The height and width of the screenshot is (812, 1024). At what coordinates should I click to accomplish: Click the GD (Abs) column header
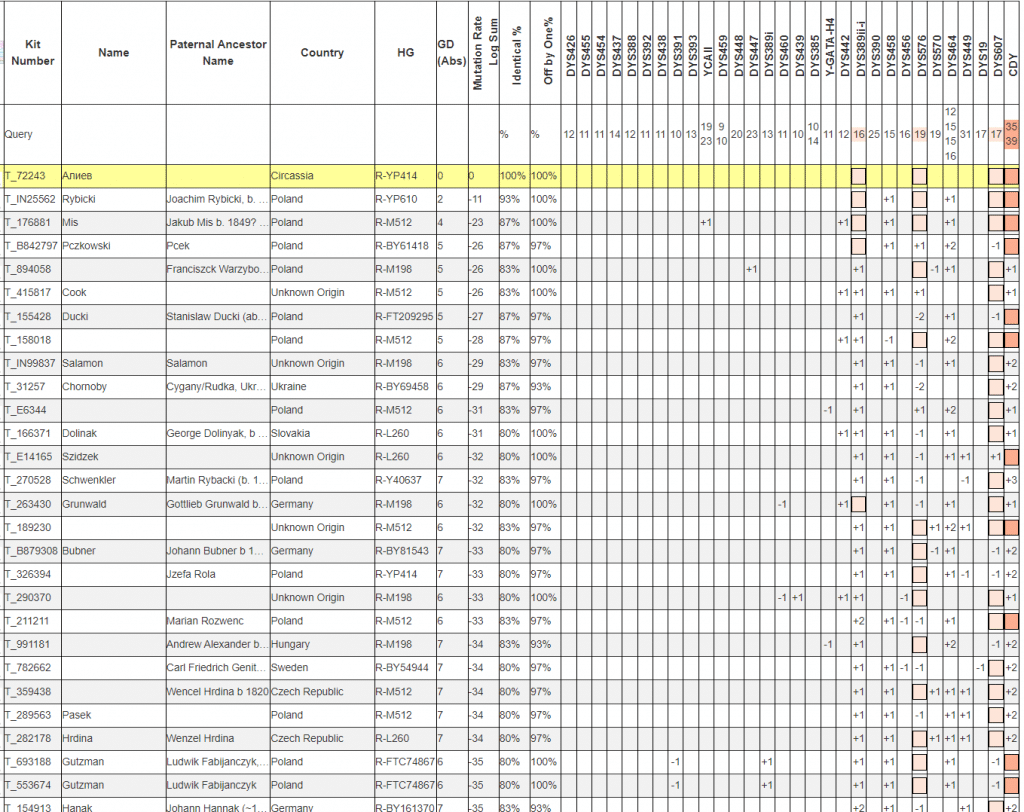(451, 53)
